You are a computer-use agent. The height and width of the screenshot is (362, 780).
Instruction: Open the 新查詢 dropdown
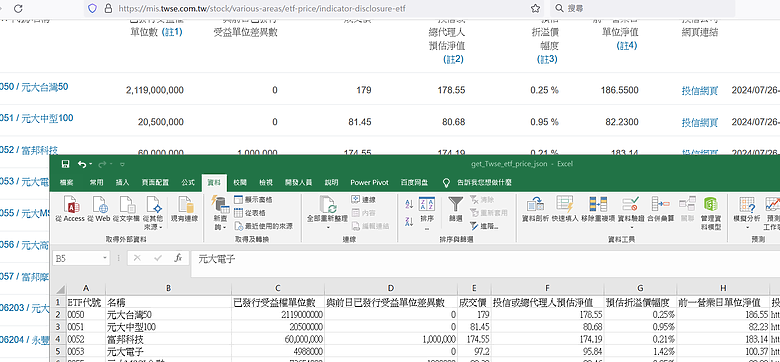point(220,212)
